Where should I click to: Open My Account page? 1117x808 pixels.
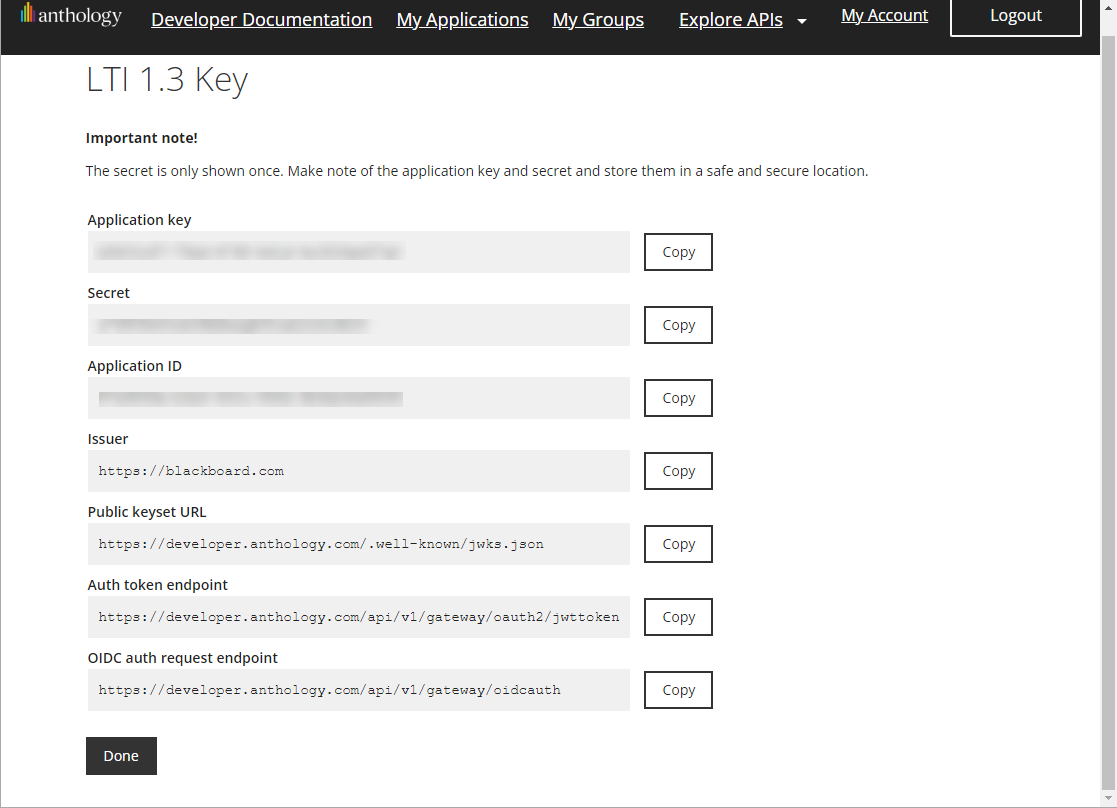point(884,15)
